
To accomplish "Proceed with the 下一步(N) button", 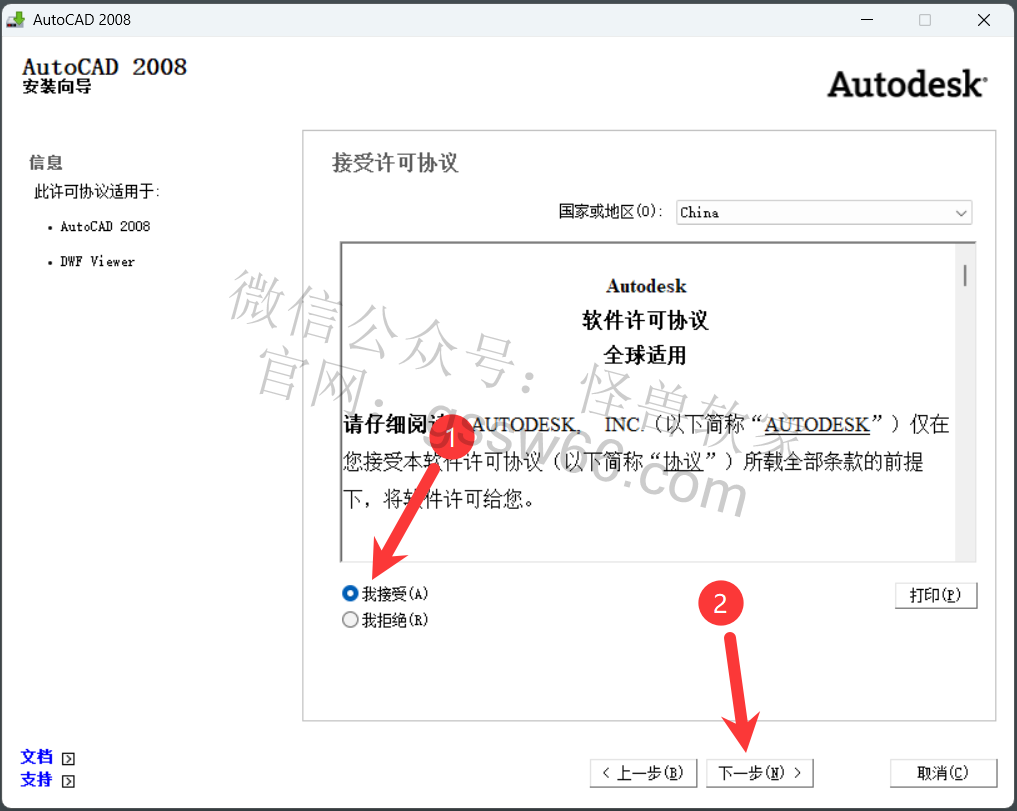I will [759, 773].
